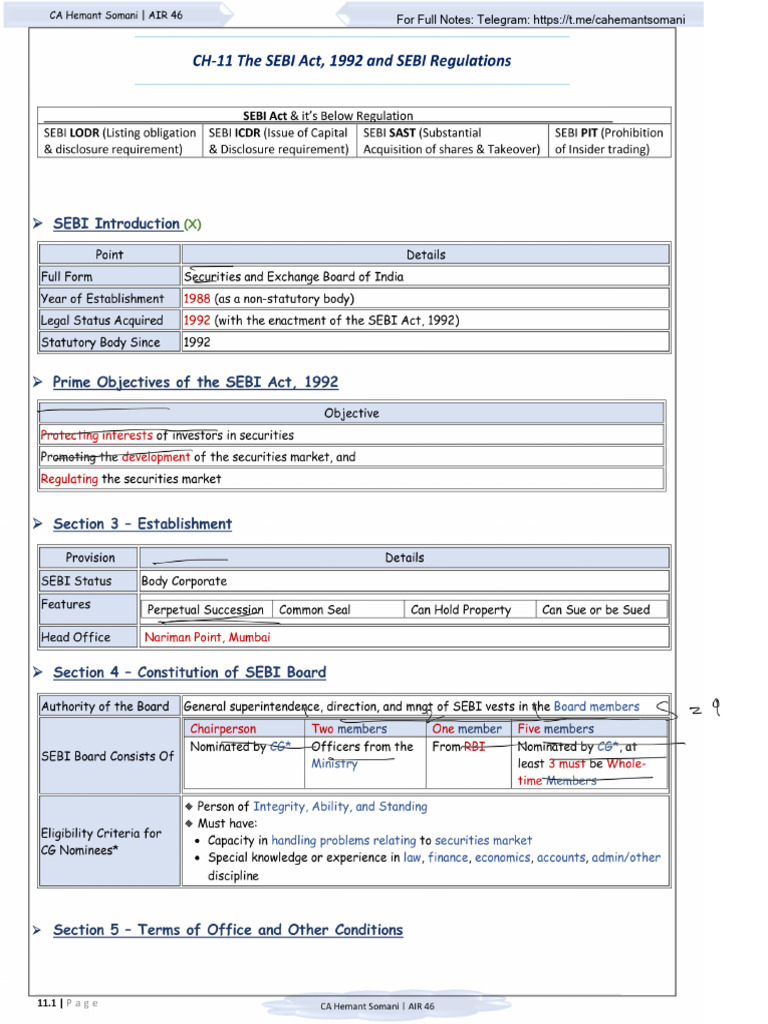Click the 'Five members' column heading
Screen dimensions: 768x1024
(x=556, y=728)
